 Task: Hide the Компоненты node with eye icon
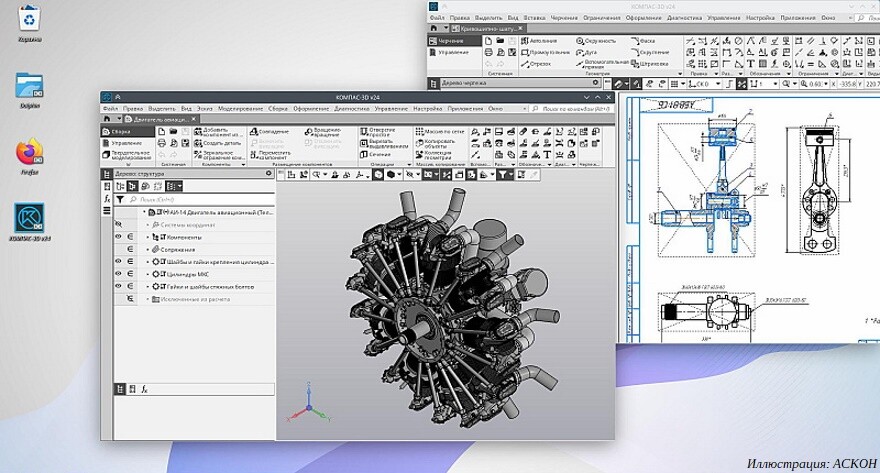point(118,237)
